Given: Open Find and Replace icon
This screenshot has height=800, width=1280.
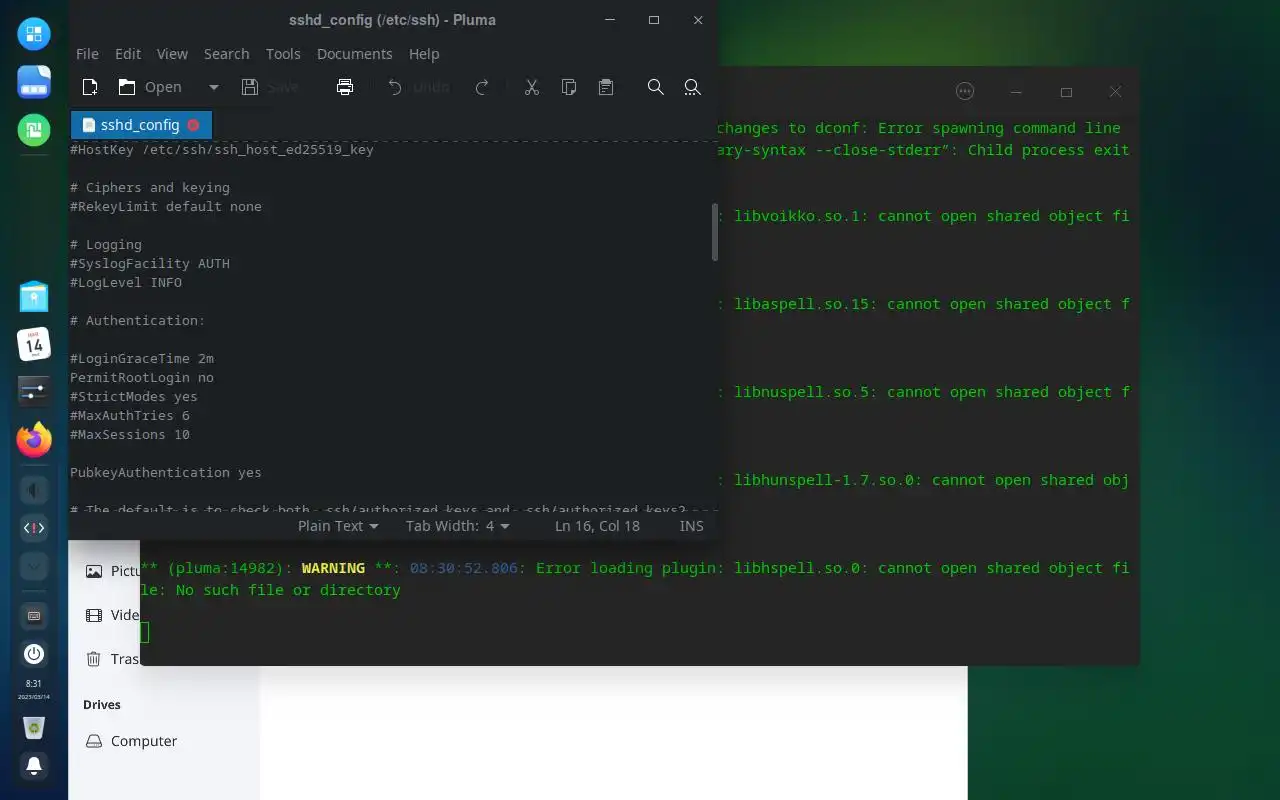Looking at the screenshot, I should [x=692, y=87].
